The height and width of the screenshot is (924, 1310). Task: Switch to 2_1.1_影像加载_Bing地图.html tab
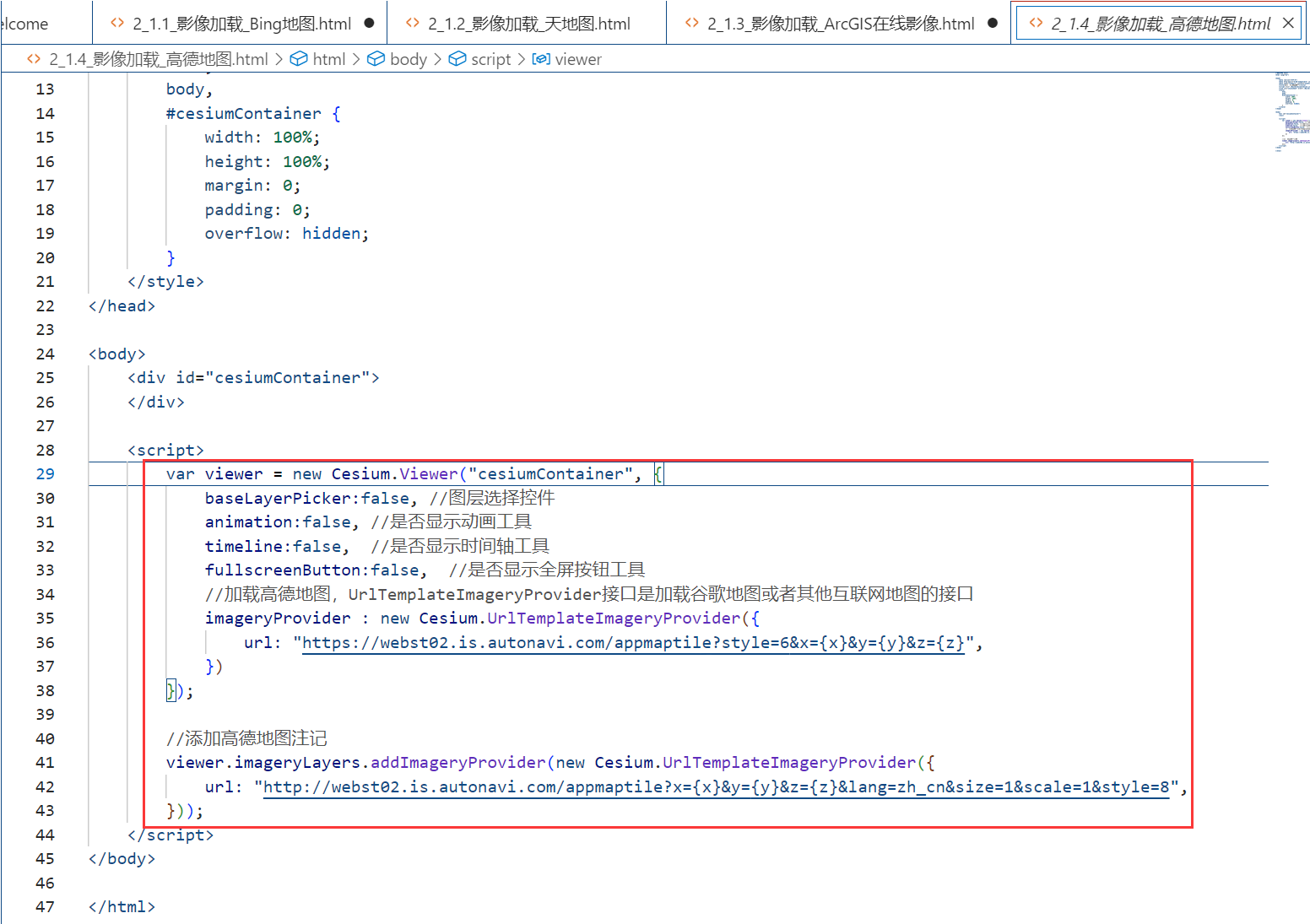[x=241, y=24]
